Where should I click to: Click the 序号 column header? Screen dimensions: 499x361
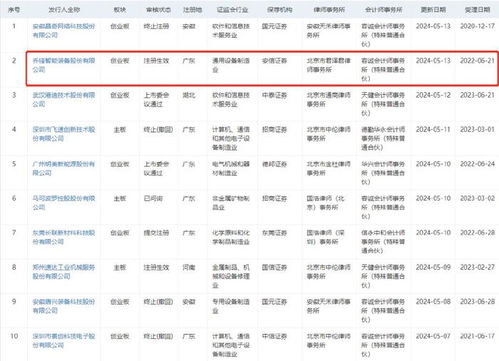click(x=14, y=10)
